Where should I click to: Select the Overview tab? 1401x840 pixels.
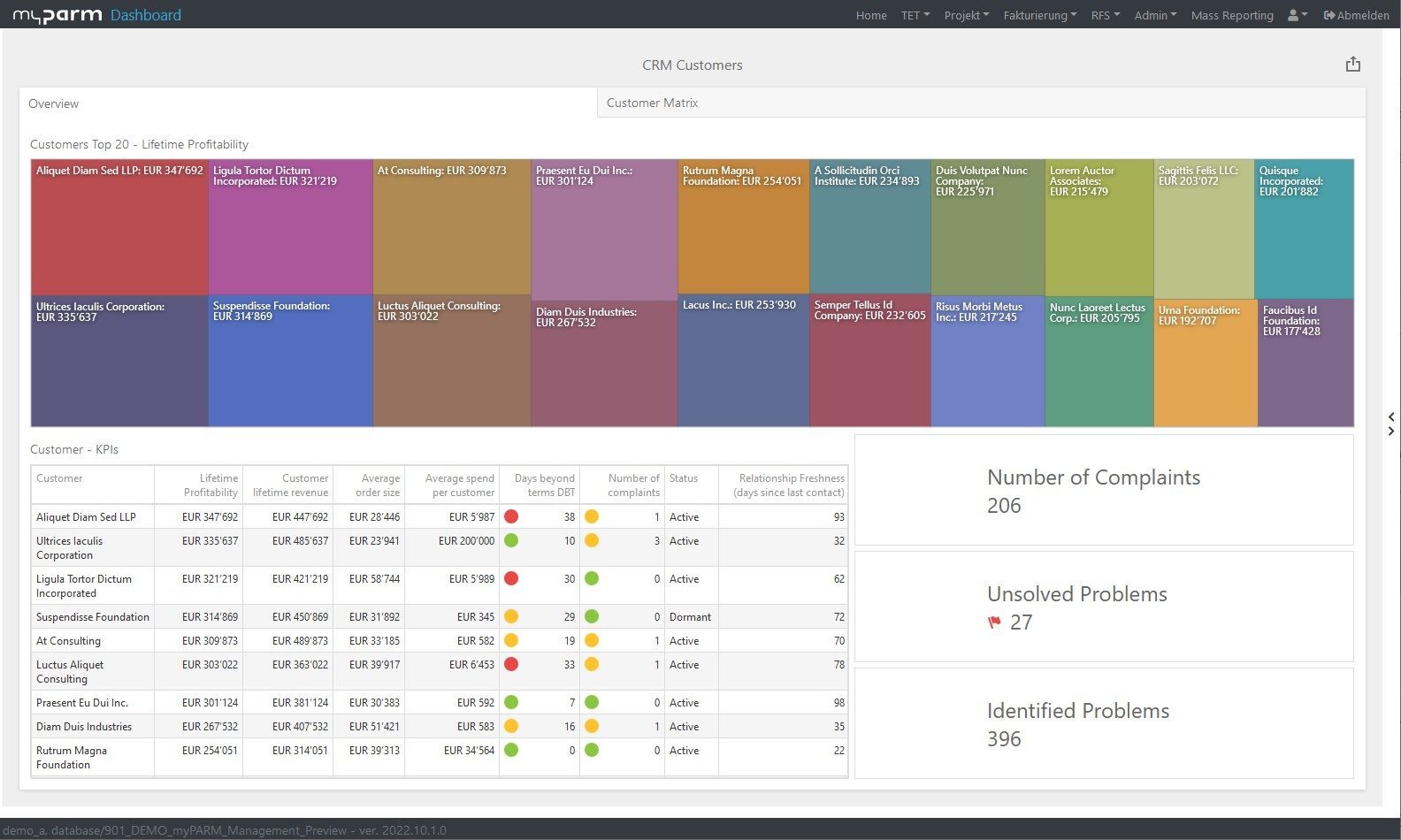(54, 103)
